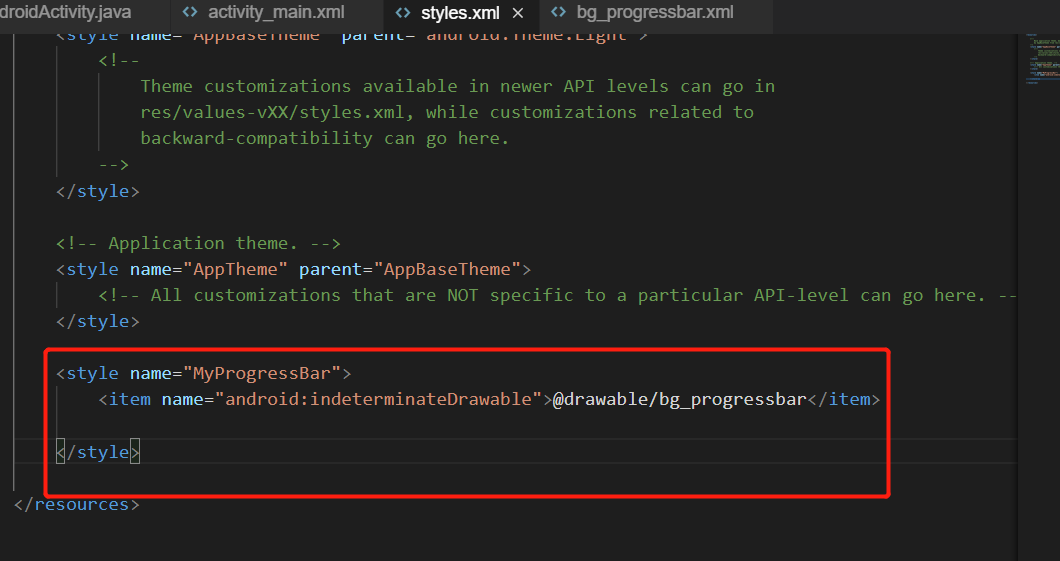This screenshot has height=561, width=1060.
Task: Click the parent "AppBaseTheme" attribute value
Action: click(x=447, y=269)
